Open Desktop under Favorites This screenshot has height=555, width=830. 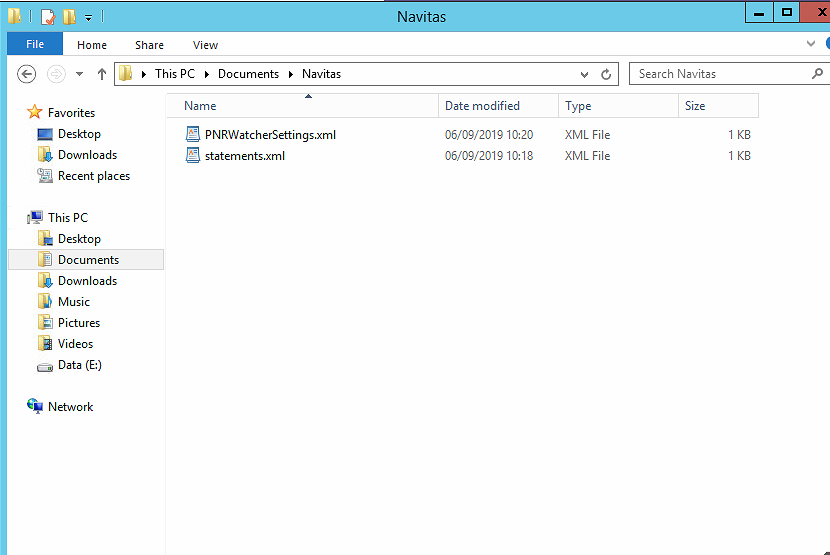click(79, 134)
